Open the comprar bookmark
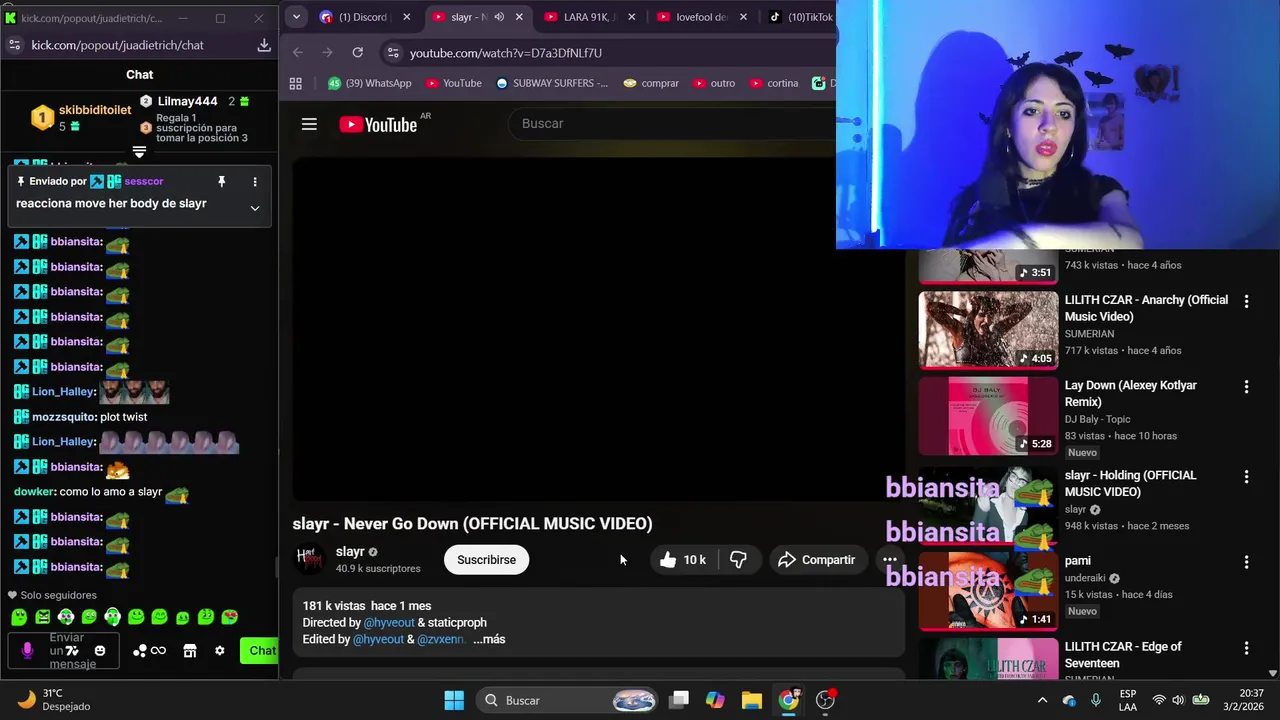 651,83
